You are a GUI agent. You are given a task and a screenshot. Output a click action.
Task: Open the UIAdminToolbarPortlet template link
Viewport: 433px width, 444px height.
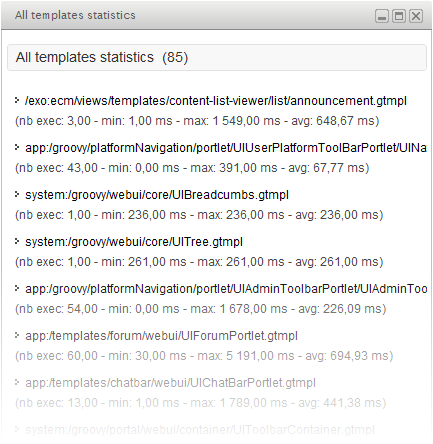pos(226,289)
